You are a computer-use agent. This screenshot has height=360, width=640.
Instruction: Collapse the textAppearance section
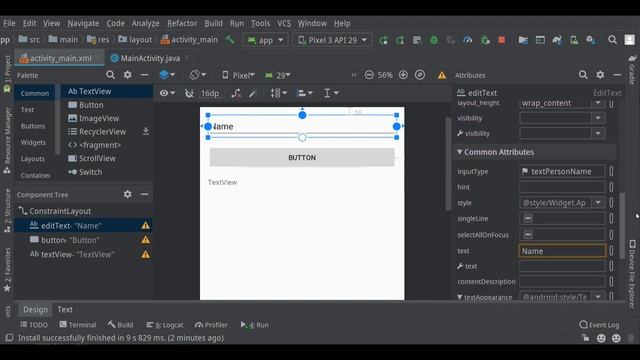(x=460, y=297)
